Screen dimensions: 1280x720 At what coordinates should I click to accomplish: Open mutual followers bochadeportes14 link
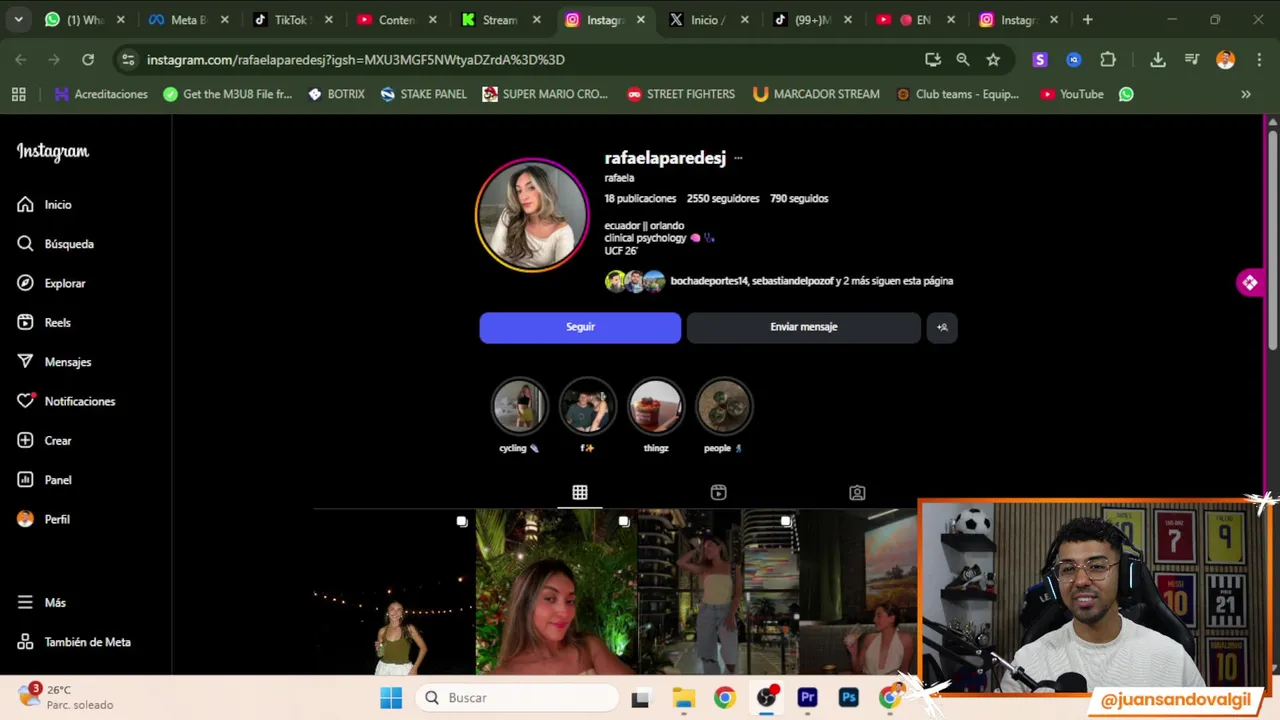click(709, 281)
